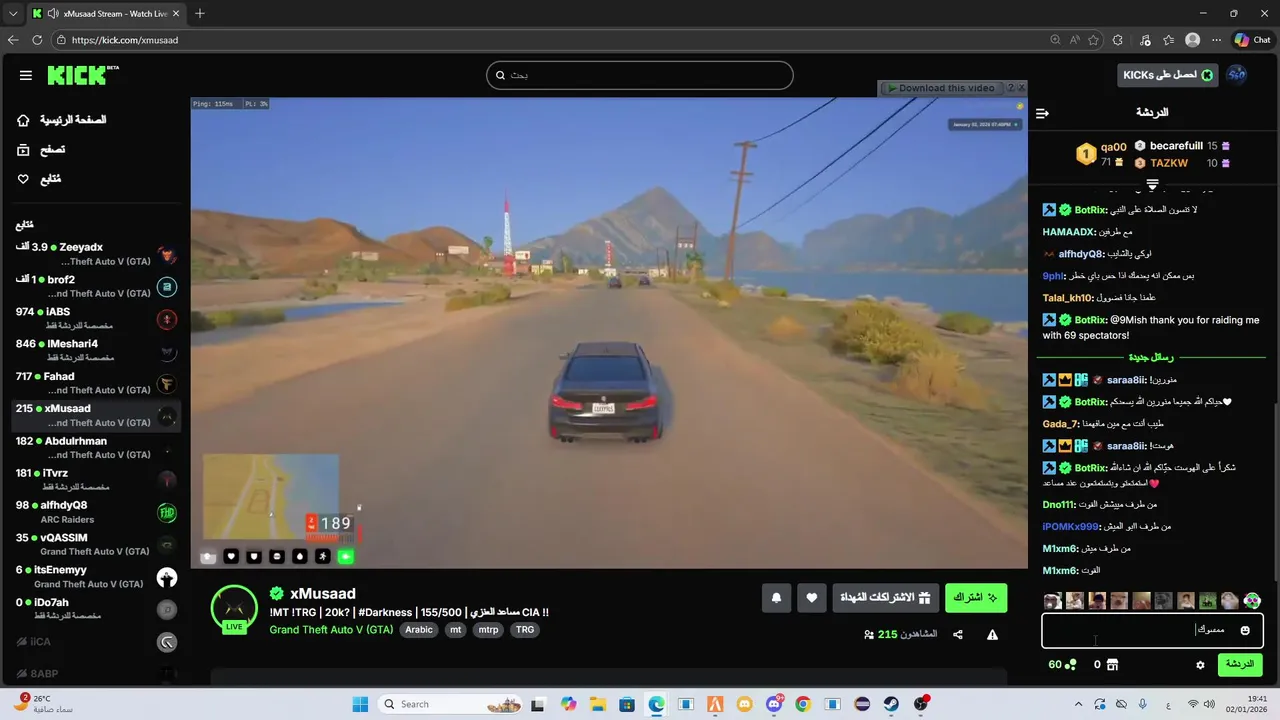This screenshot has width=1280, height=720.
Task: Show hidden system tray icons chevron
Action: [1077, 704]
